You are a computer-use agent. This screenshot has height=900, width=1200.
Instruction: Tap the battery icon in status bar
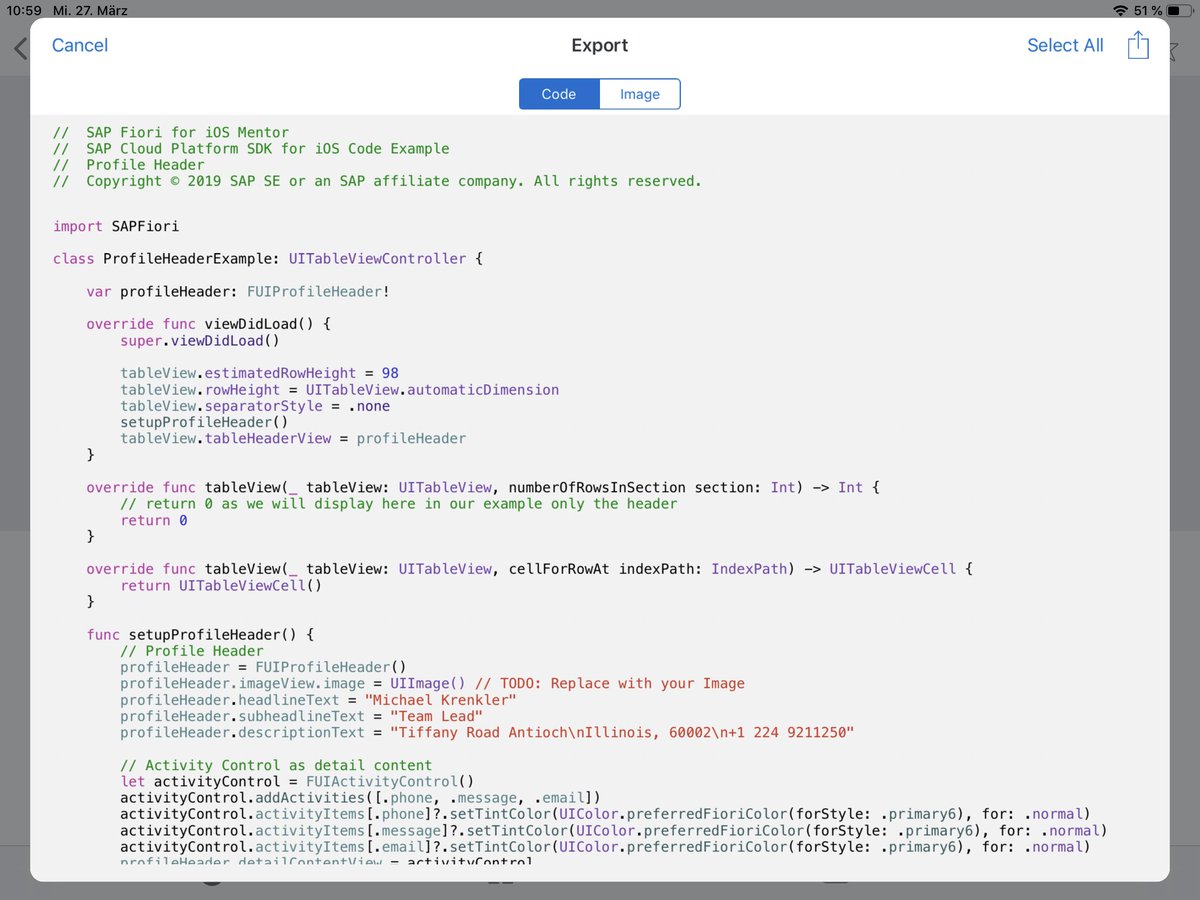tap(1179, 10)
